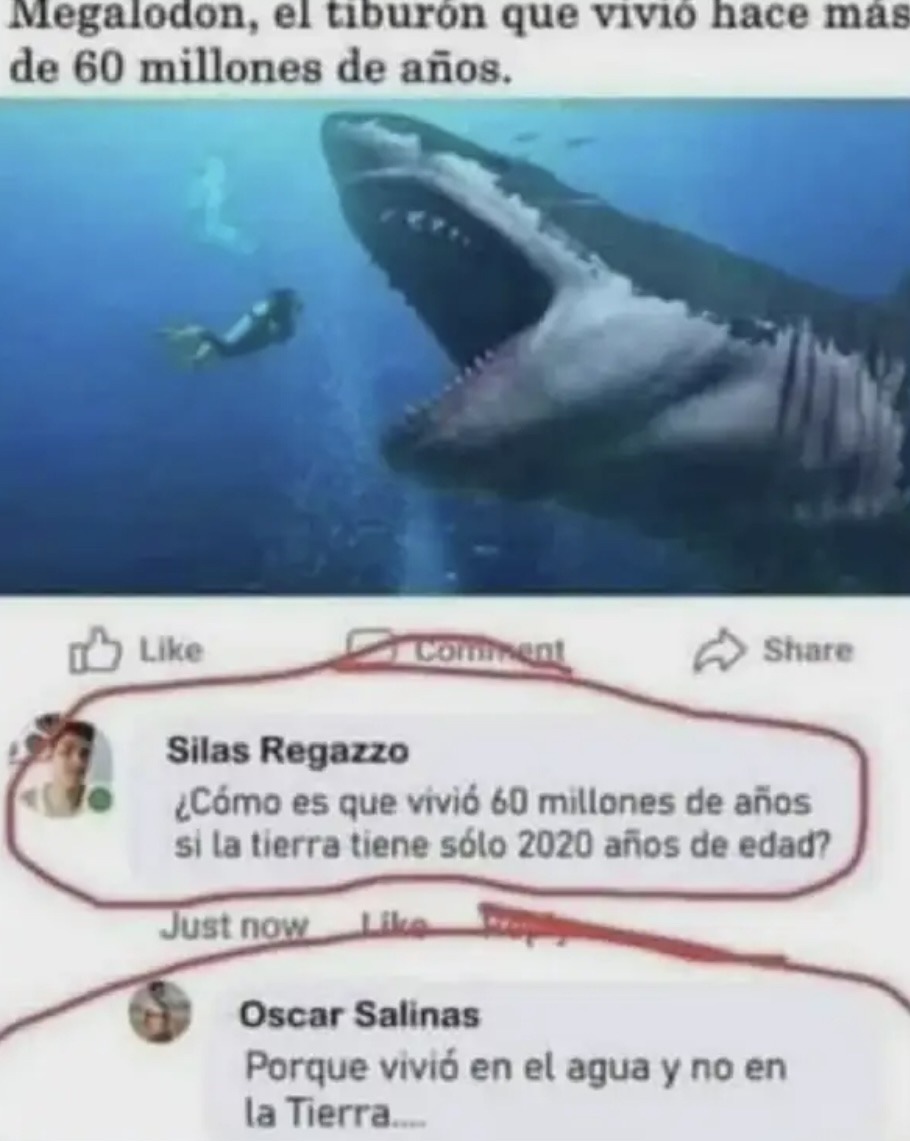Click Silas's comment about 2020 años
The image size is (910, 1141).
501,824
